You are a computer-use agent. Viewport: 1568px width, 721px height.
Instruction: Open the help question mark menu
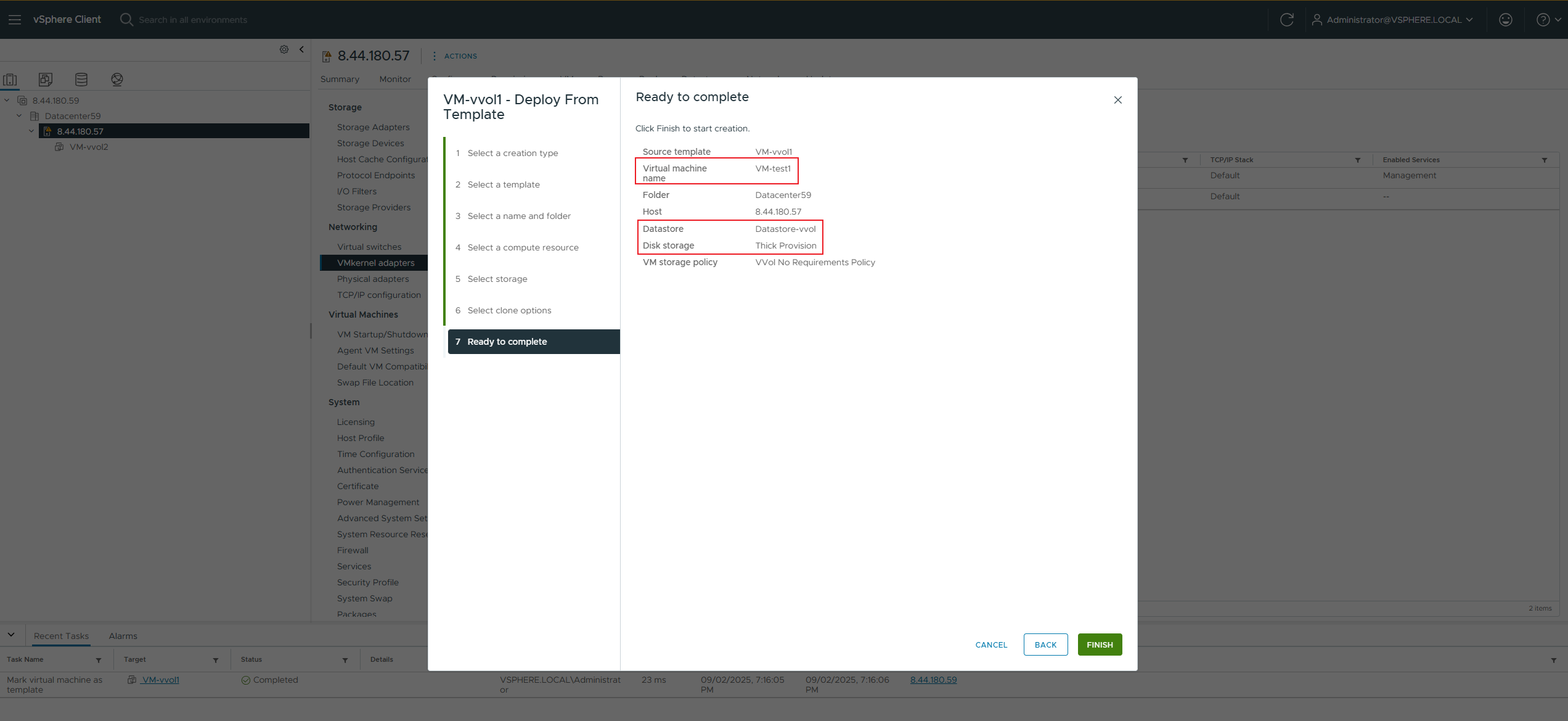point(1548,20)
